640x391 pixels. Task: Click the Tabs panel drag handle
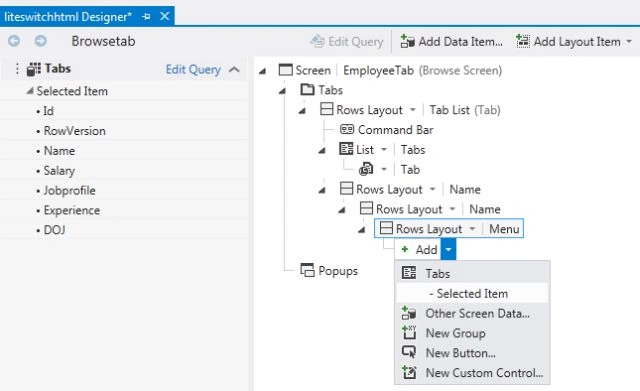coord(17,69)
